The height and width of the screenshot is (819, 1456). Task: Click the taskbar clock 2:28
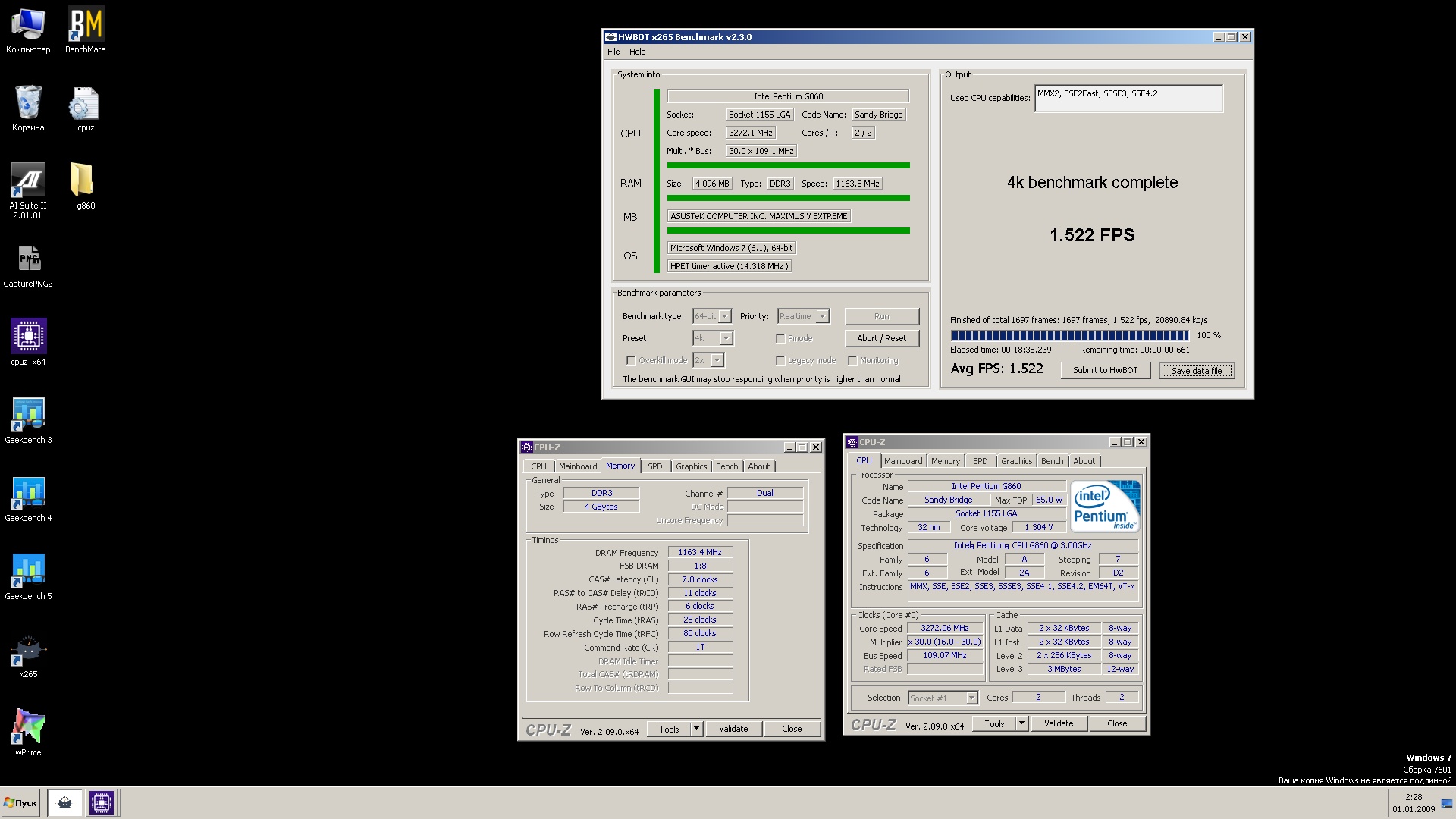click(1413, 802)
